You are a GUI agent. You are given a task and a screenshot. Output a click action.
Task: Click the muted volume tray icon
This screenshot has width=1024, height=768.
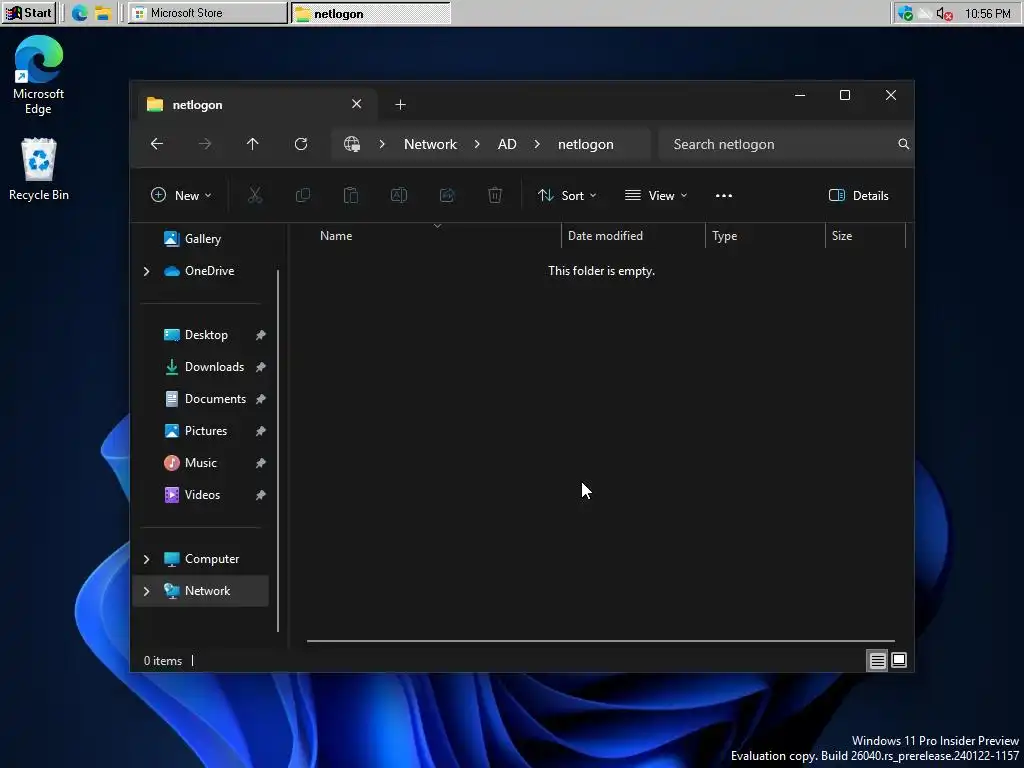tap(944, 13)
